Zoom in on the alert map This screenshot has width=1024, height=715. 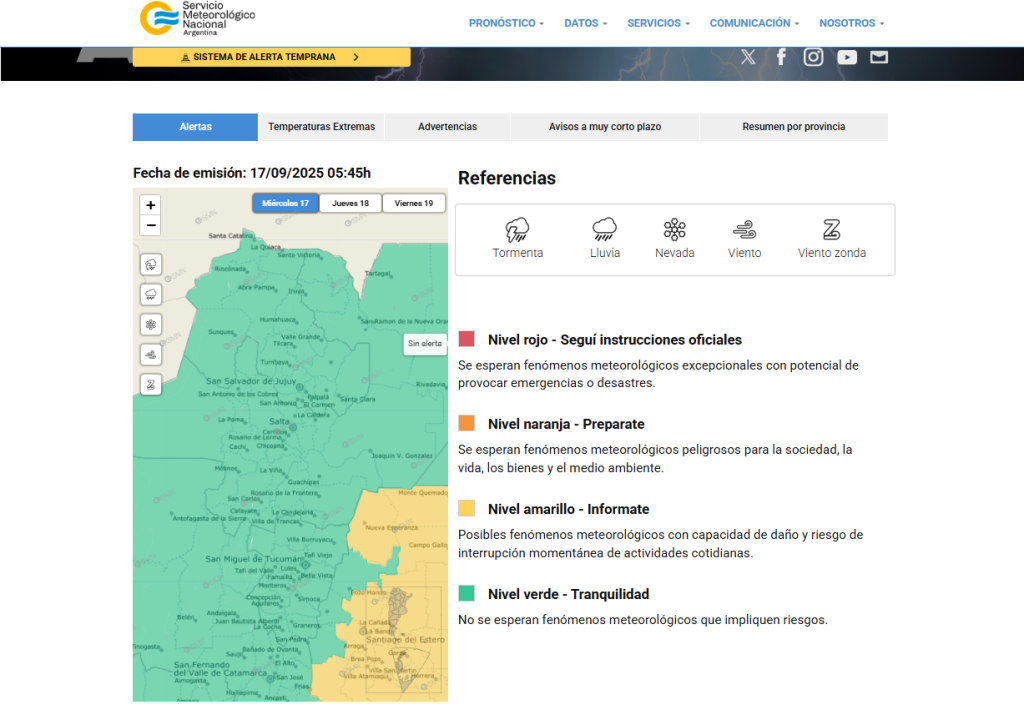(151, 205)
